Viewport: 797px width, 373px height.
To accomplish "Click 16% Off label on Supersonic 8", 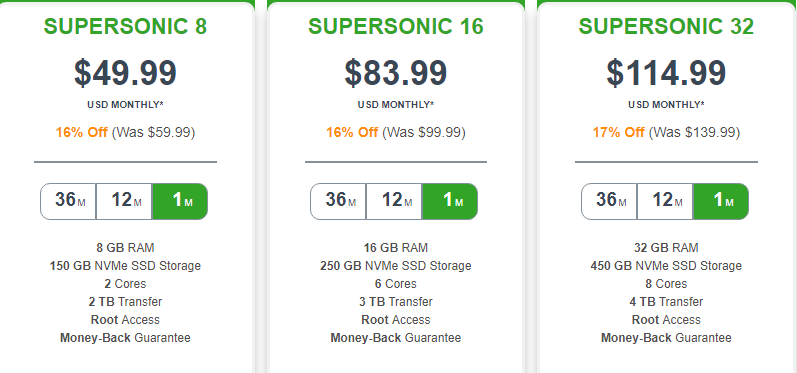I will [81, 133].
